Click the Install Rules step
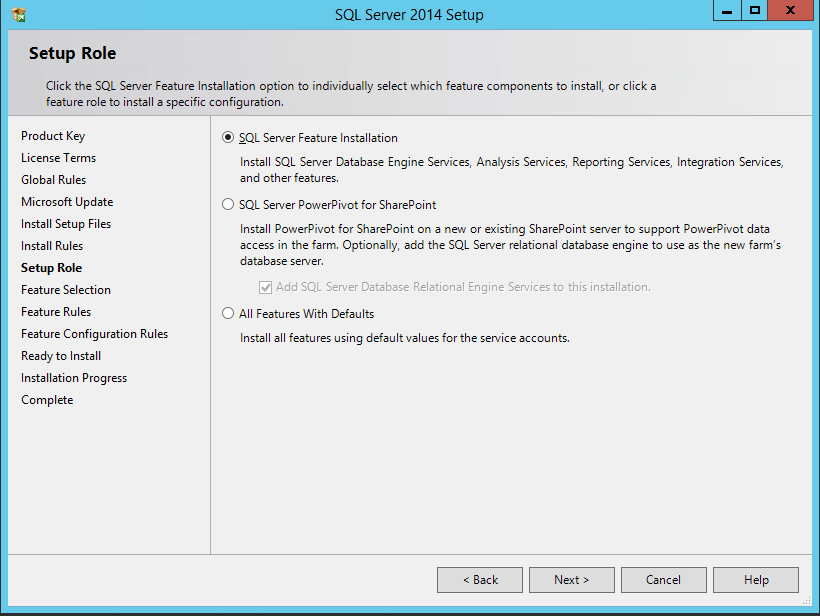The width and height of the screenshot is (820, 616). pyautogui.click(x=52, y=246)
